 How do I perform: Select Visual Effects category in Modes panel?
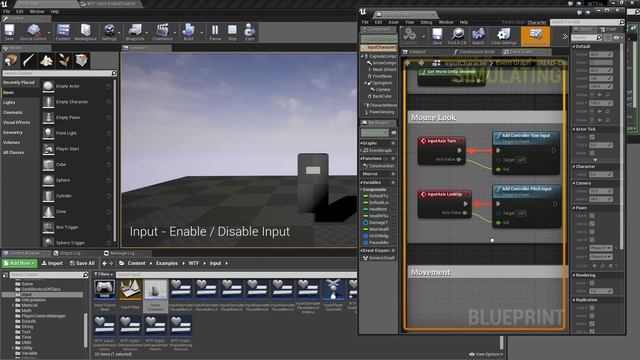pyautogui.click(x=17, y=122)
